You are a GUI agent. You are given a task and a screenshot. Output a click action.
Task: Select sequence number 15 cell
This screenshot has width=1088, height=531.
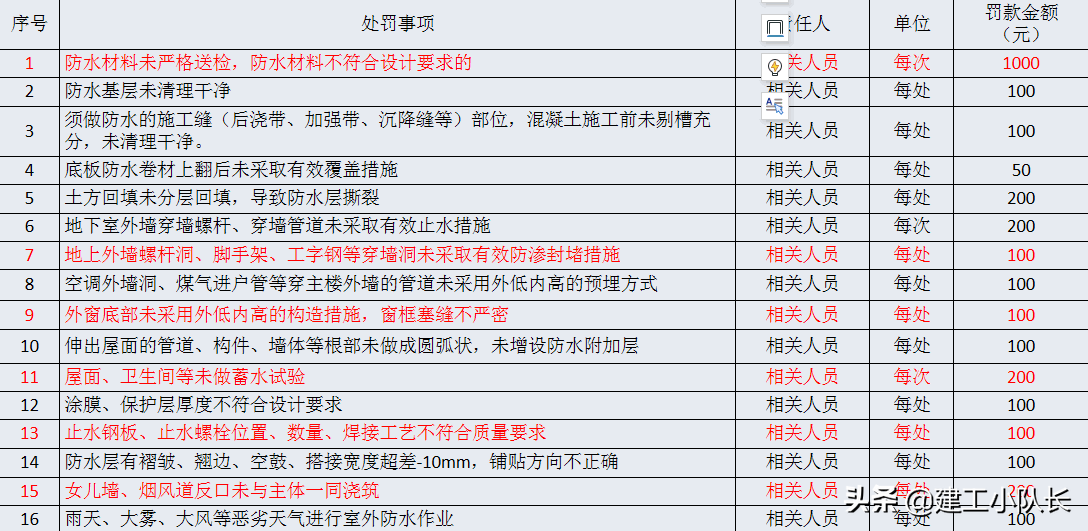[x=29, y=491]
